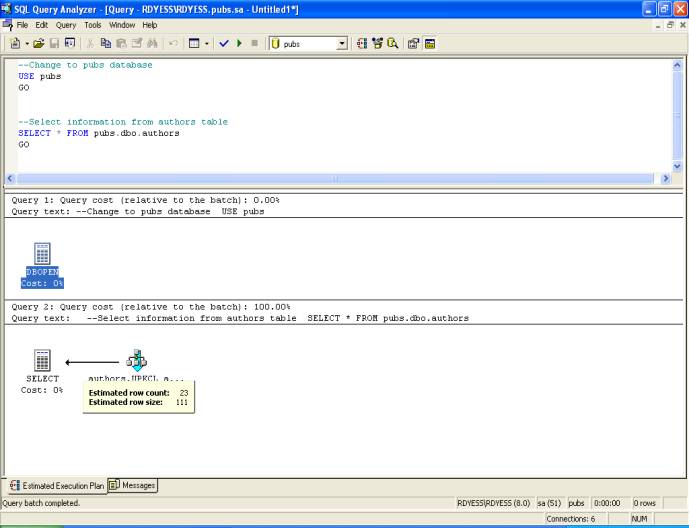
Task: Click the New Query toolbar icon
Action: tap(15, 43)
